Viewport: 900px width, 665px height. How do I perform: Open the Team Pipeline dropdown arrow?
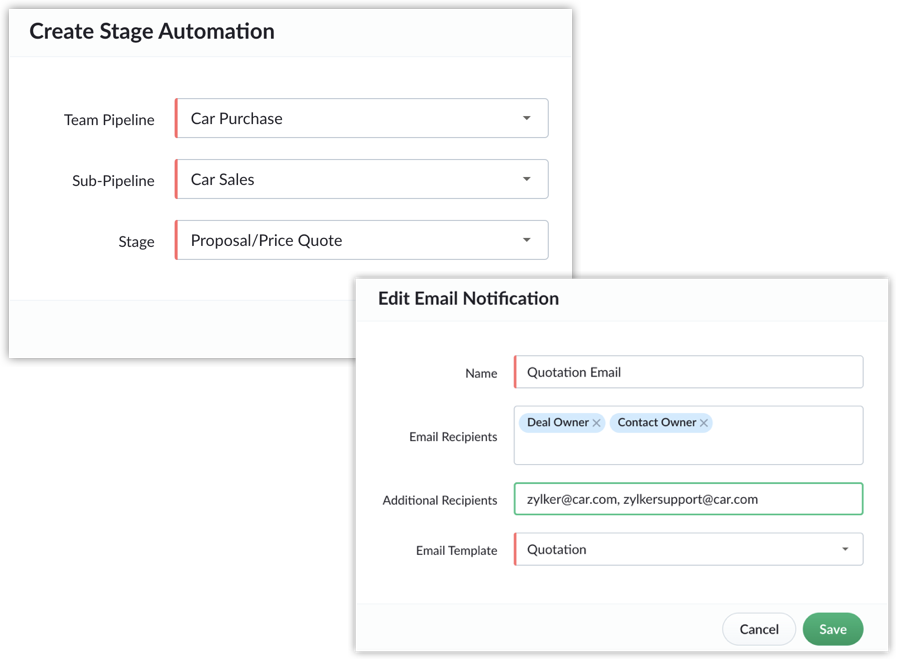click(526, 118)
